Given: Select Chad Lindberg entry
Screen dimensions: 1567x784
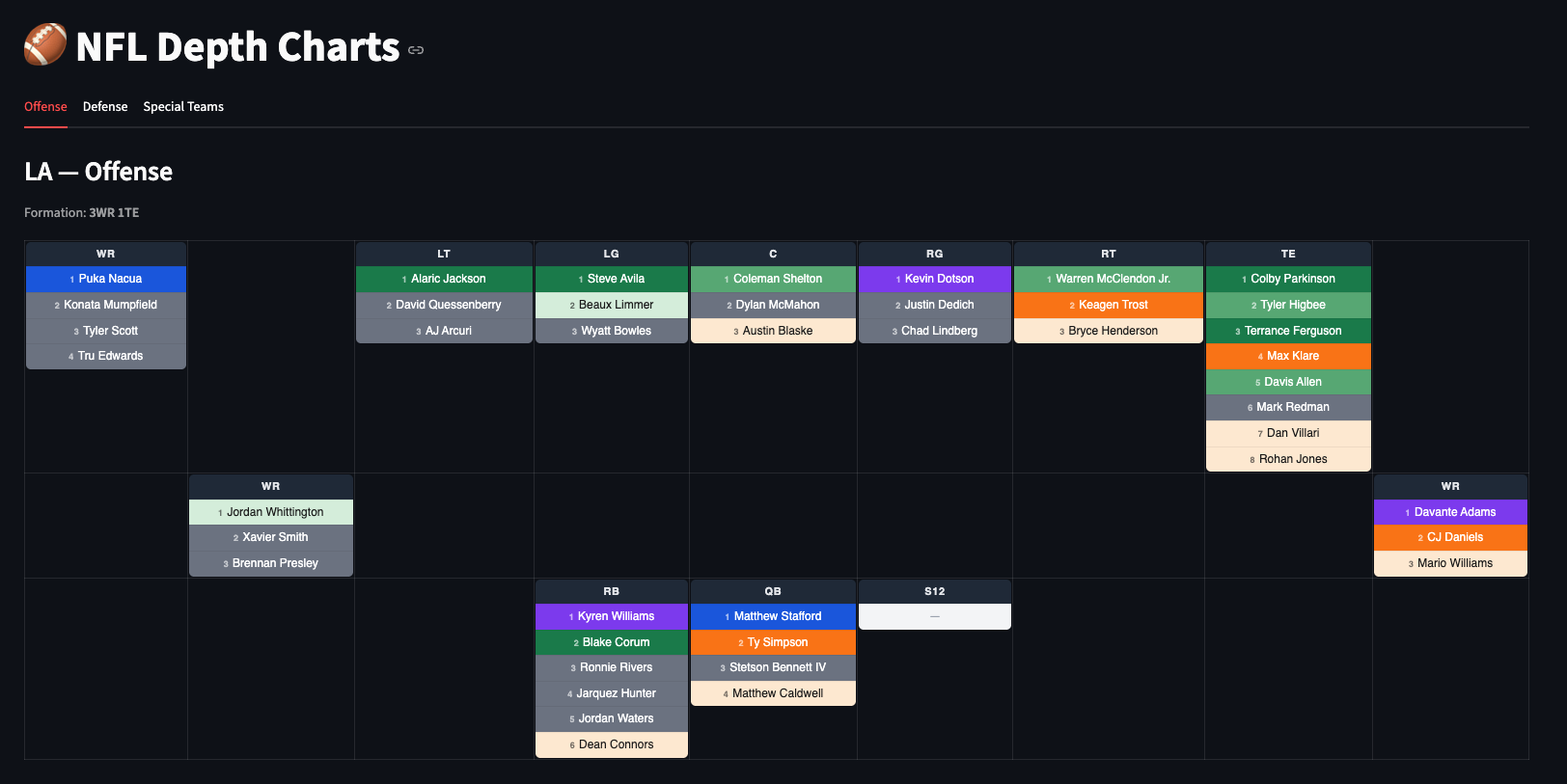Looking at the screenshot, I should (x=935, y=331).
